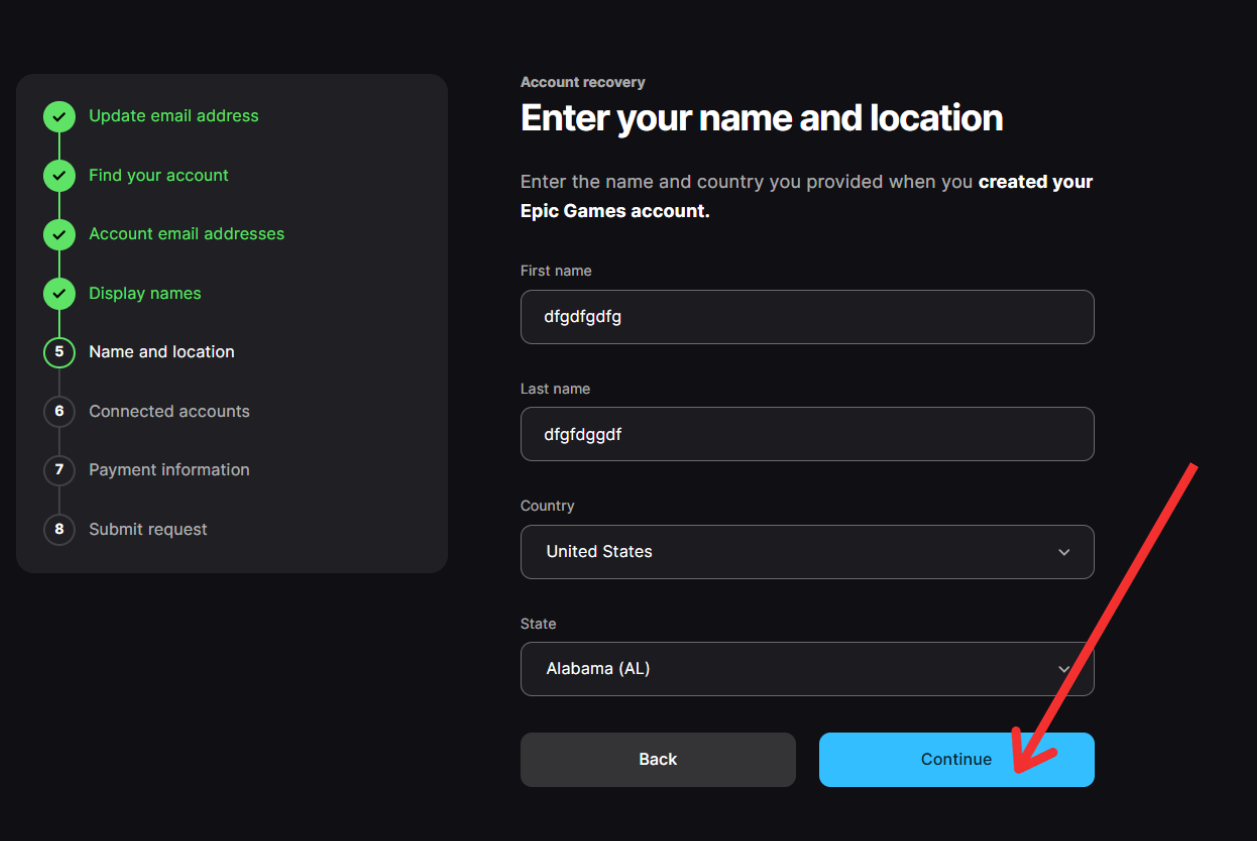1257x841 pixels.
Task: Focus the Last name text field
Action: point(806,434)
